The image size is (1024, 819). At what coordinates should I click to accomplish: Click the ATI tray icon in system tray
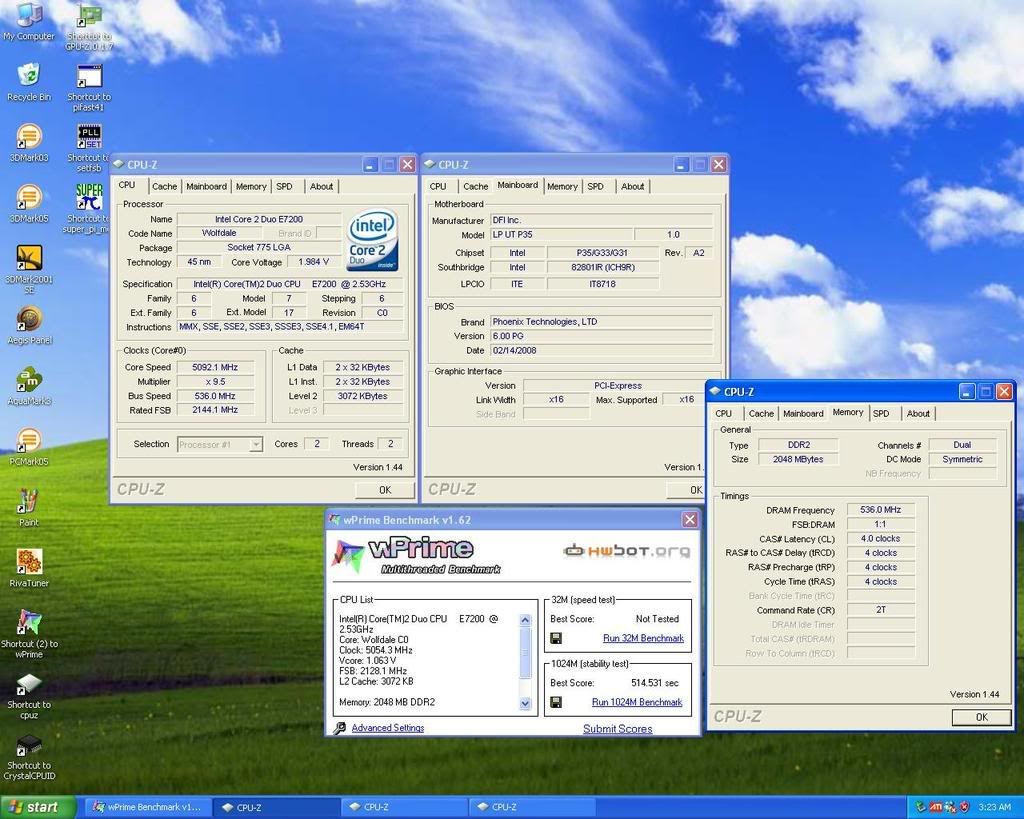936,807
